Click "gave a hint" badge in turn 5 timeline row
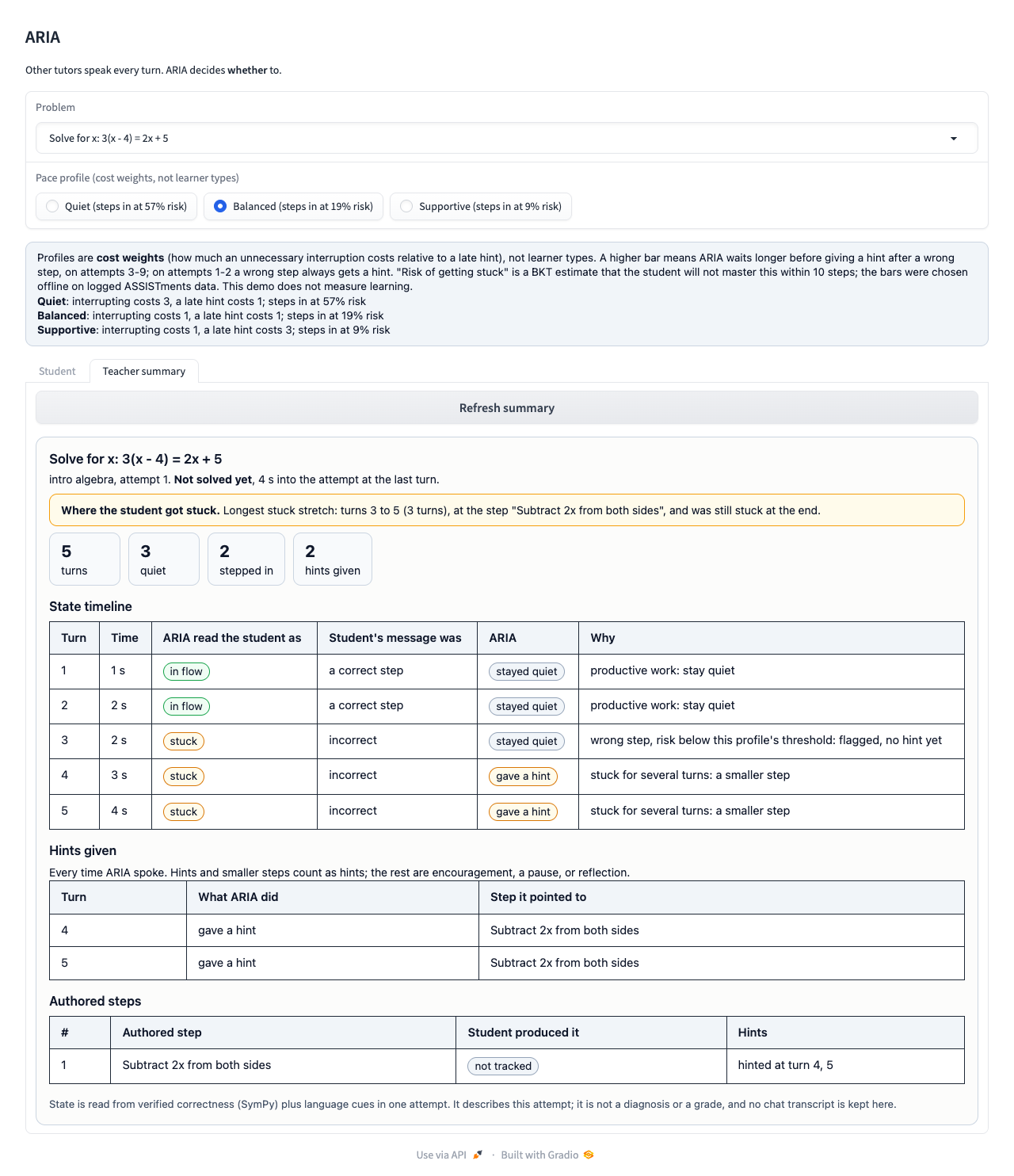 coord(524,812)
